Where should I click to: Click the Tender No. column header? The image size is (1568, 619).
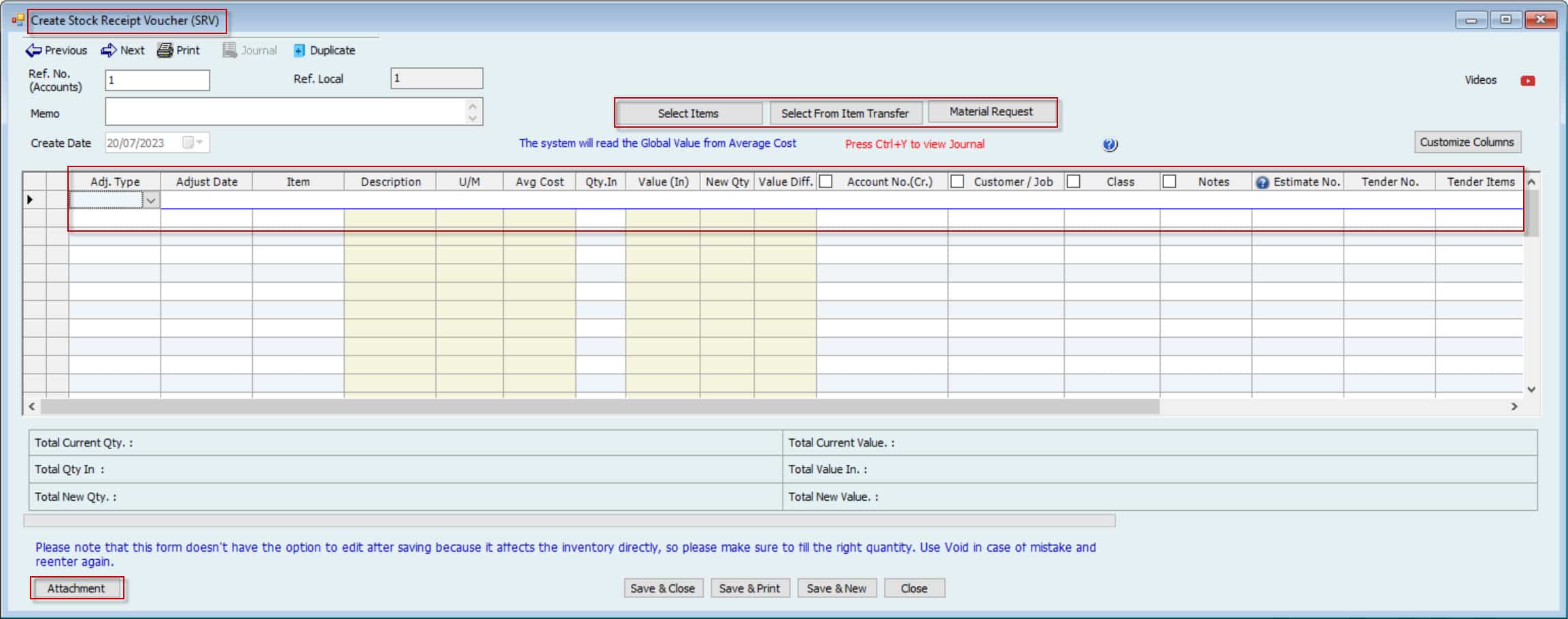[1390, 181]
